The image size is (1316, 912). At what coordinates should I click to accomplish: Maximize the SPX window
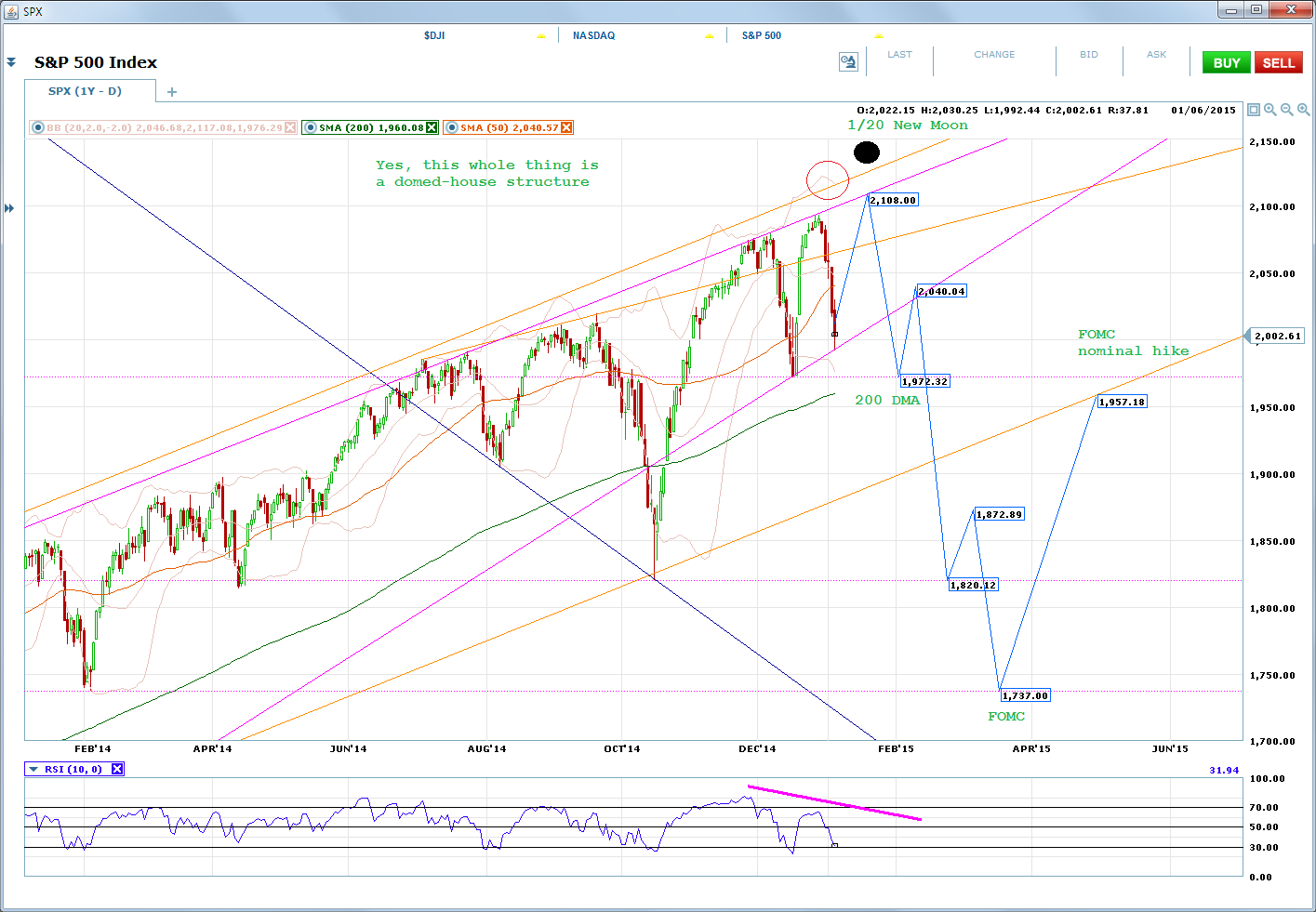pyautogui.click(x=1256, y=10)
